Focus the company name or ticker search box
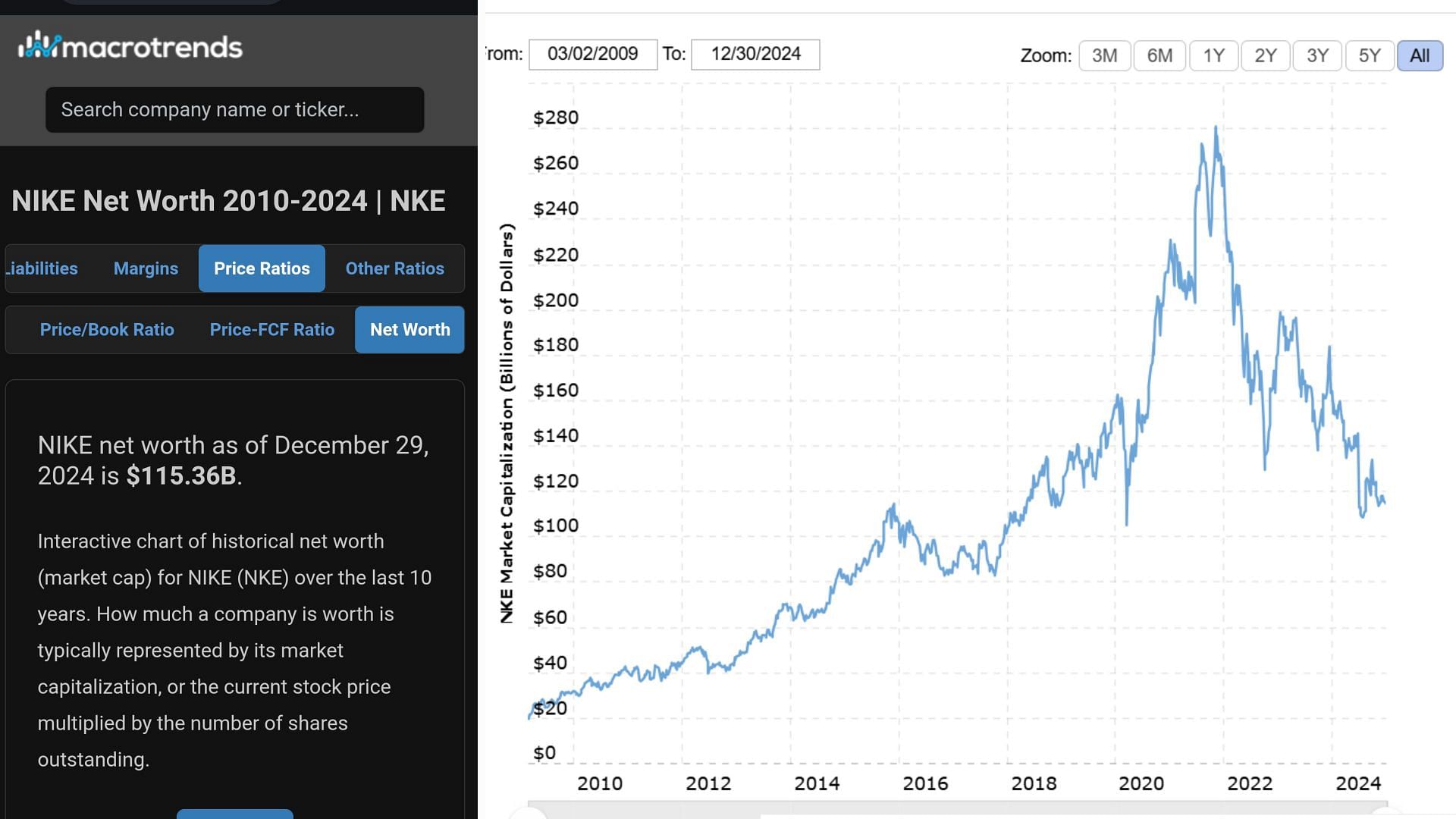This screenshot has width=1456, height=819. pos(234,110)
